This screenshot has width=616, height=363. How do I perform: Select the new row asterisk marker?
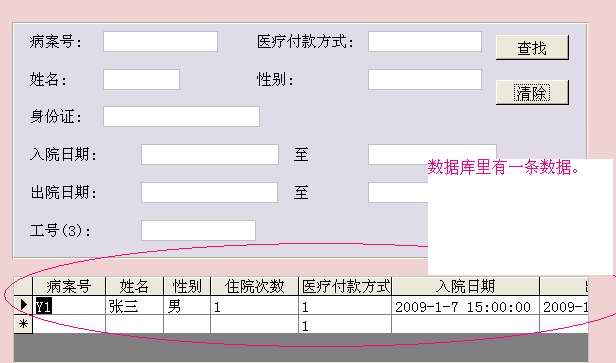coord(23,324)
